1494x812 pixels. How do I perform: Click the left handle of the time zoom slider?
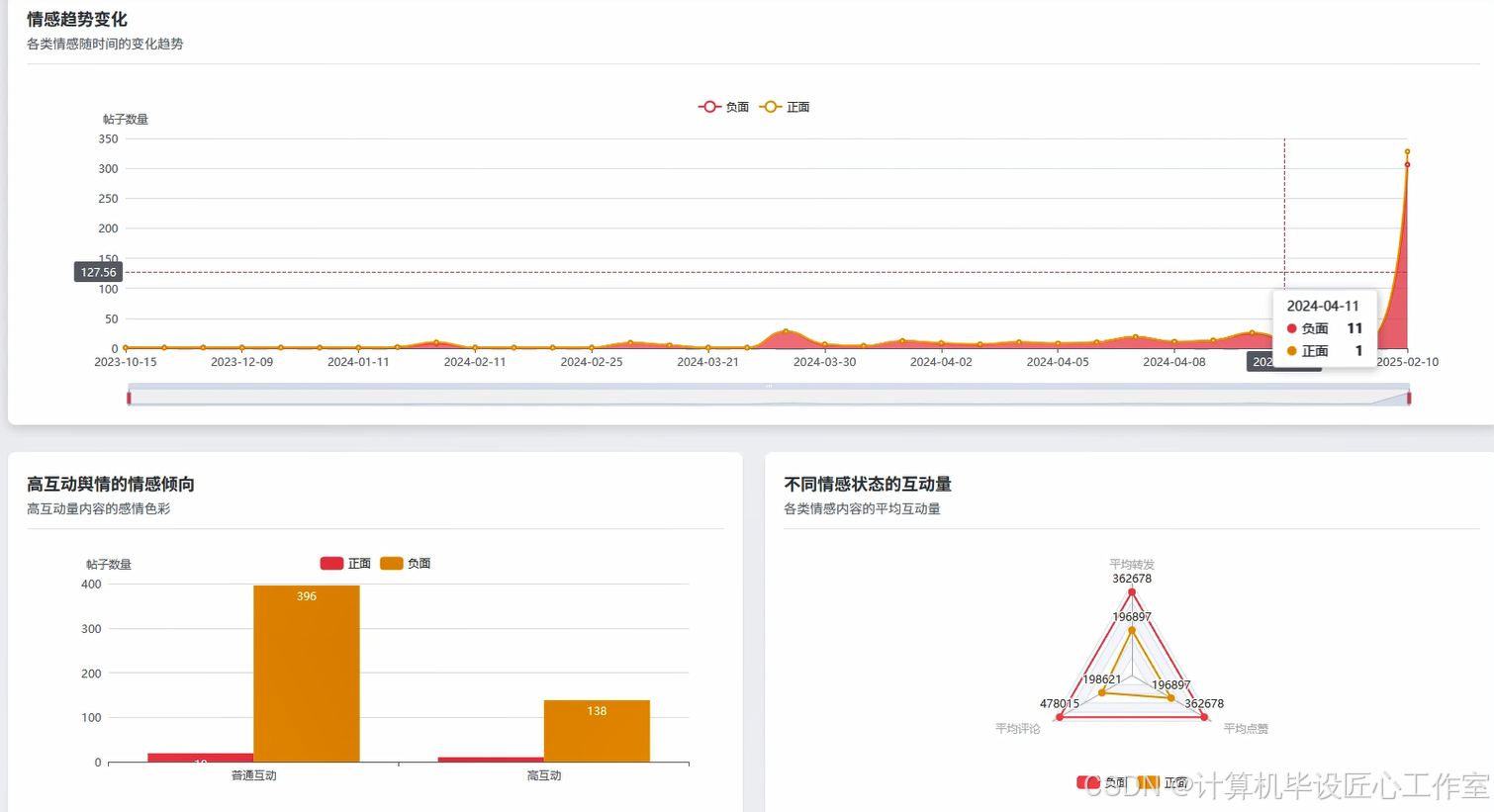pyautogui.click(x=129, y=398)
